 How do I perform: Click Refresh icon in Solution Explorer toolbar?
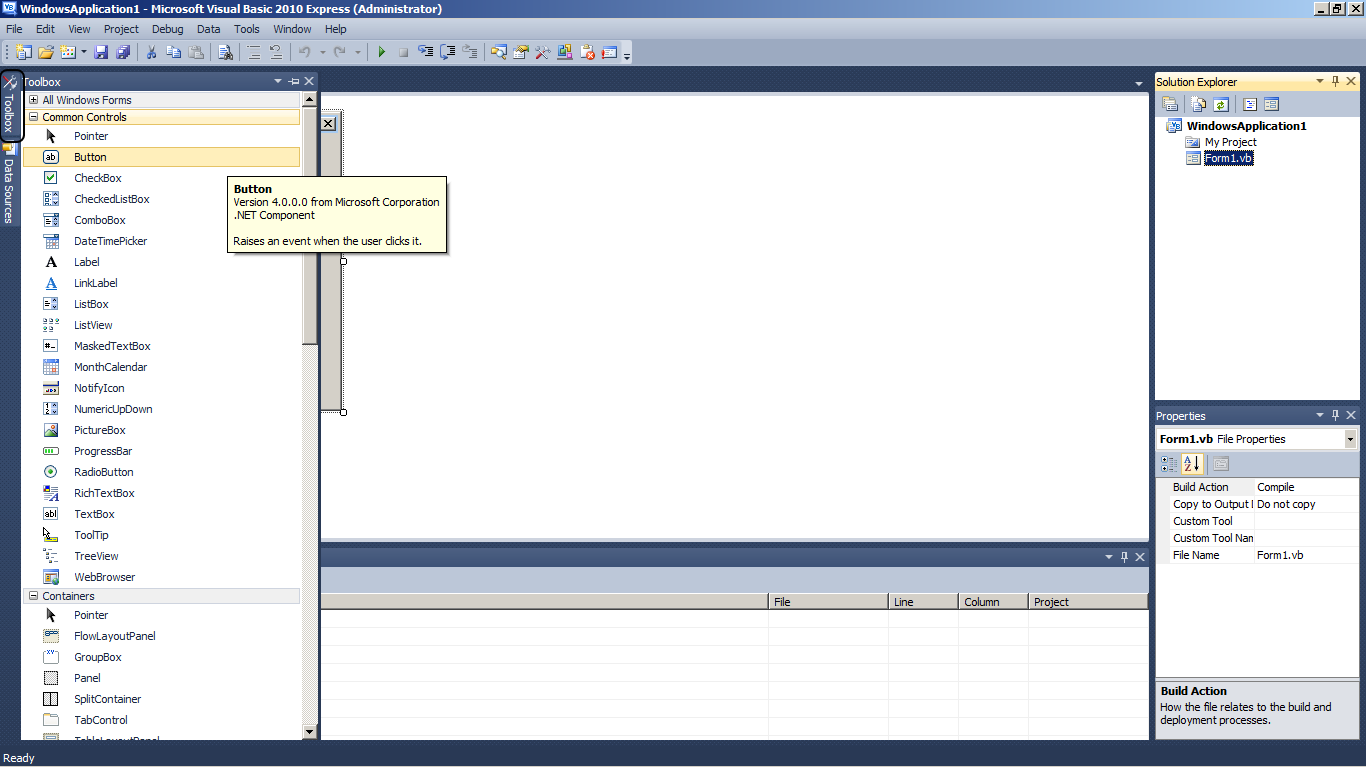1220,104
